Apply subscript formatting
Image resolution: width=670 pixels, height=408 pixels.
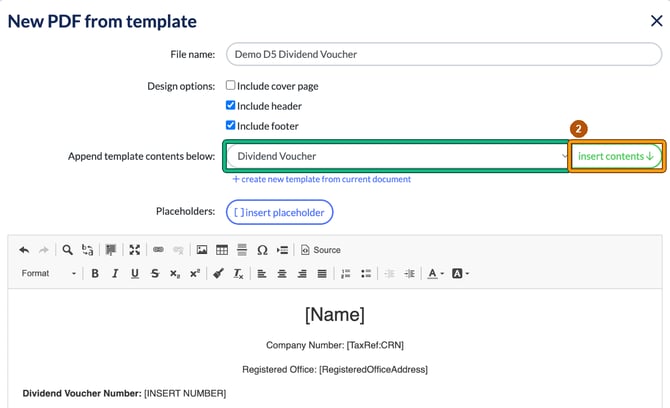point(175,273)
